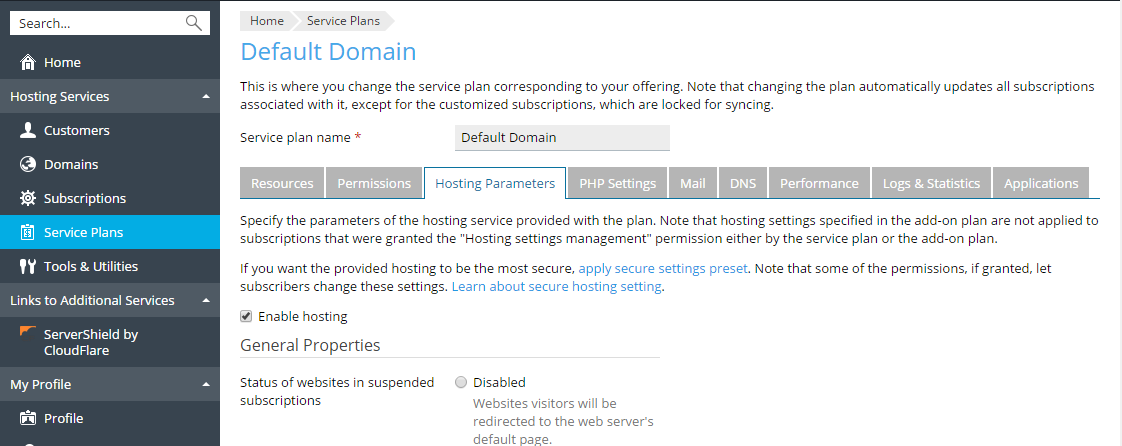Collapse the Hosting Services section
The height and width of the screenshot is (446, 1122).
point(205,97)
